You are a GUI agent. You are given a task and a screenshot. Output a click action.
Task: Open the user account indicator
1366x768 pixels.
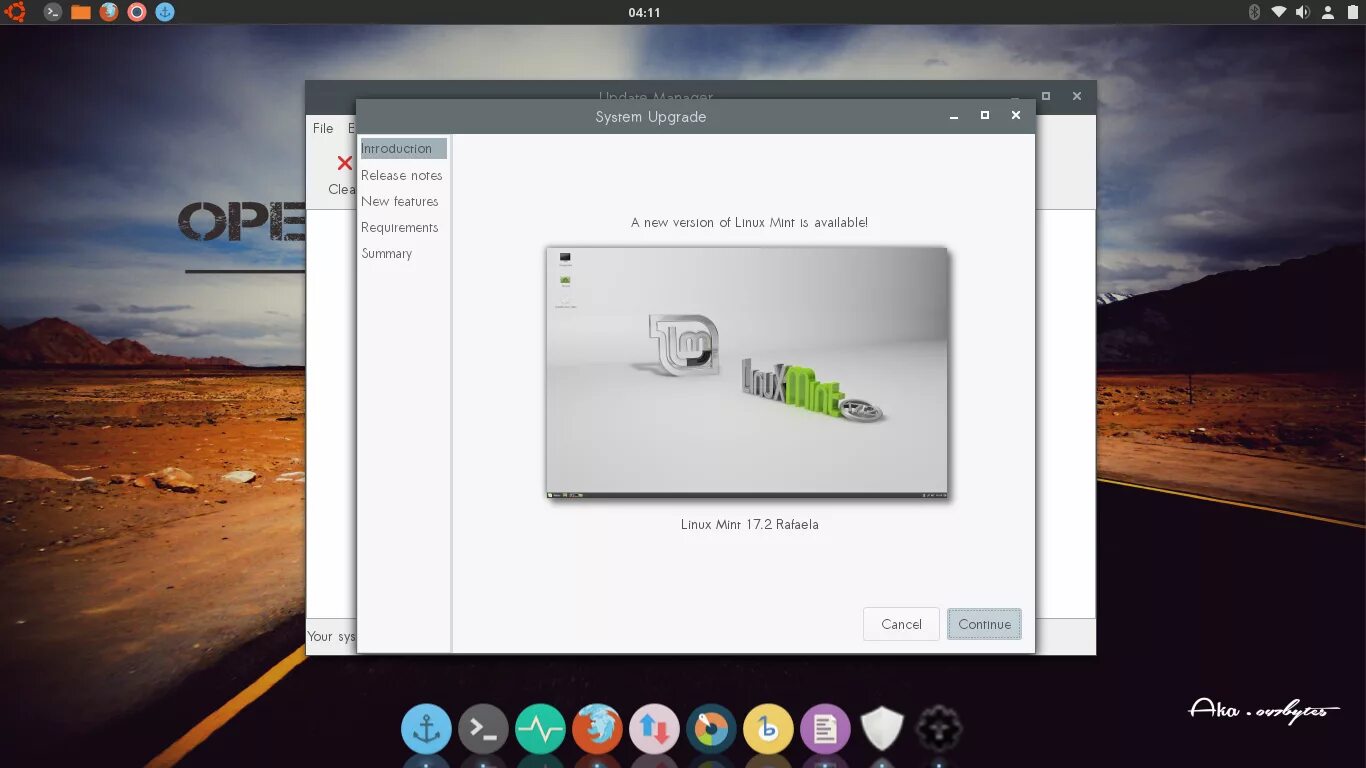[x=1328, y=12]
